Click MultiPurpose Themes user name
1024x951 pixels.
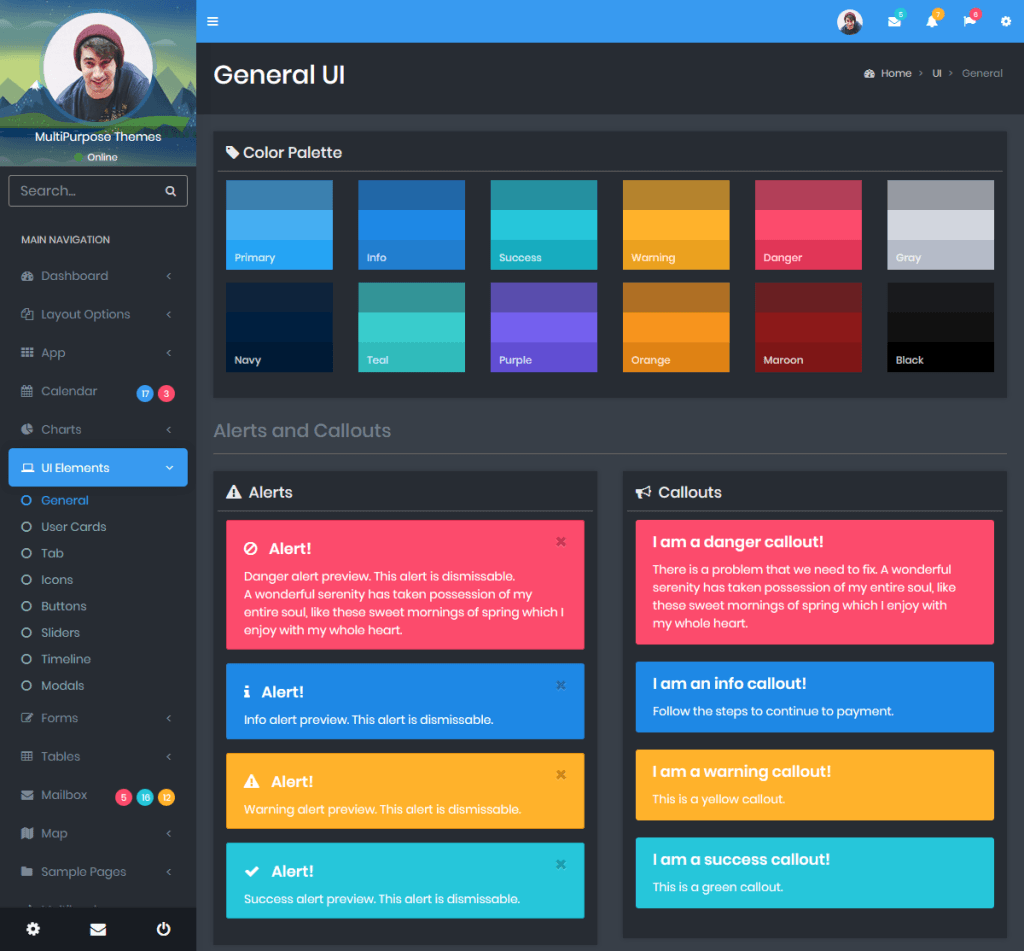98,137
